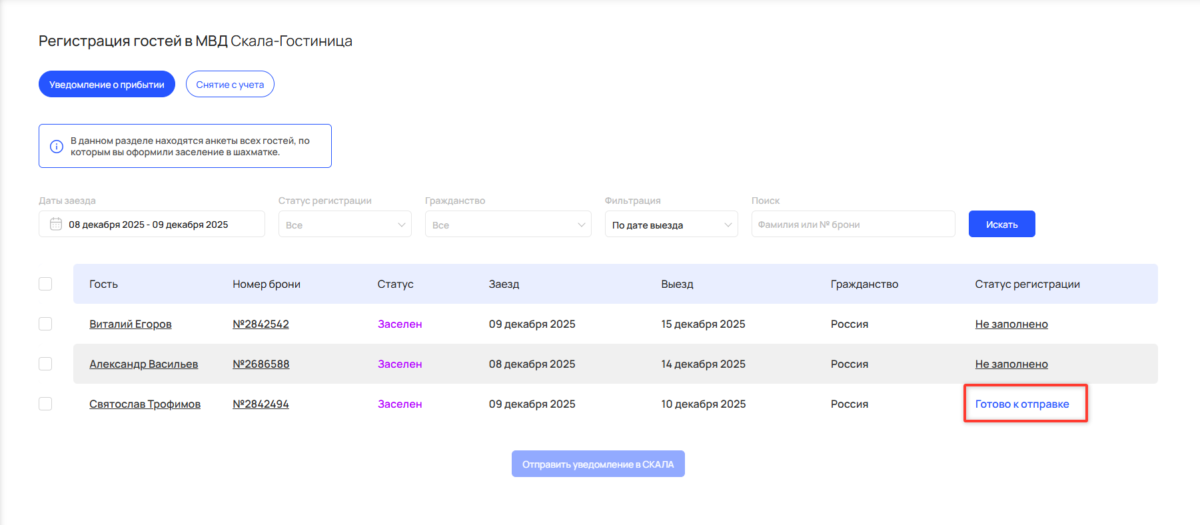Open guest link Виталий Егоров
Screen dimensions: 1200x525
pos(130,324)
